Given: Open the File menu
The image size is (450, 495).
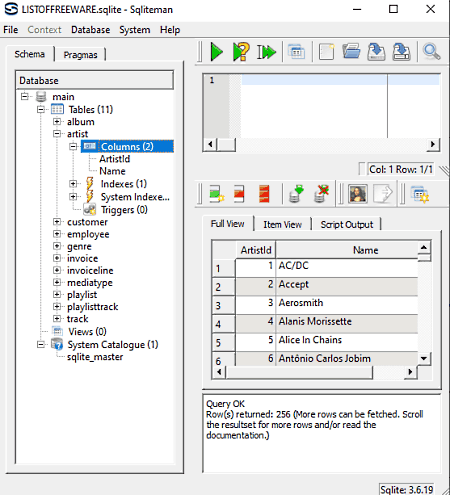Looking at the screenshot, I should (x=11, y=30).
